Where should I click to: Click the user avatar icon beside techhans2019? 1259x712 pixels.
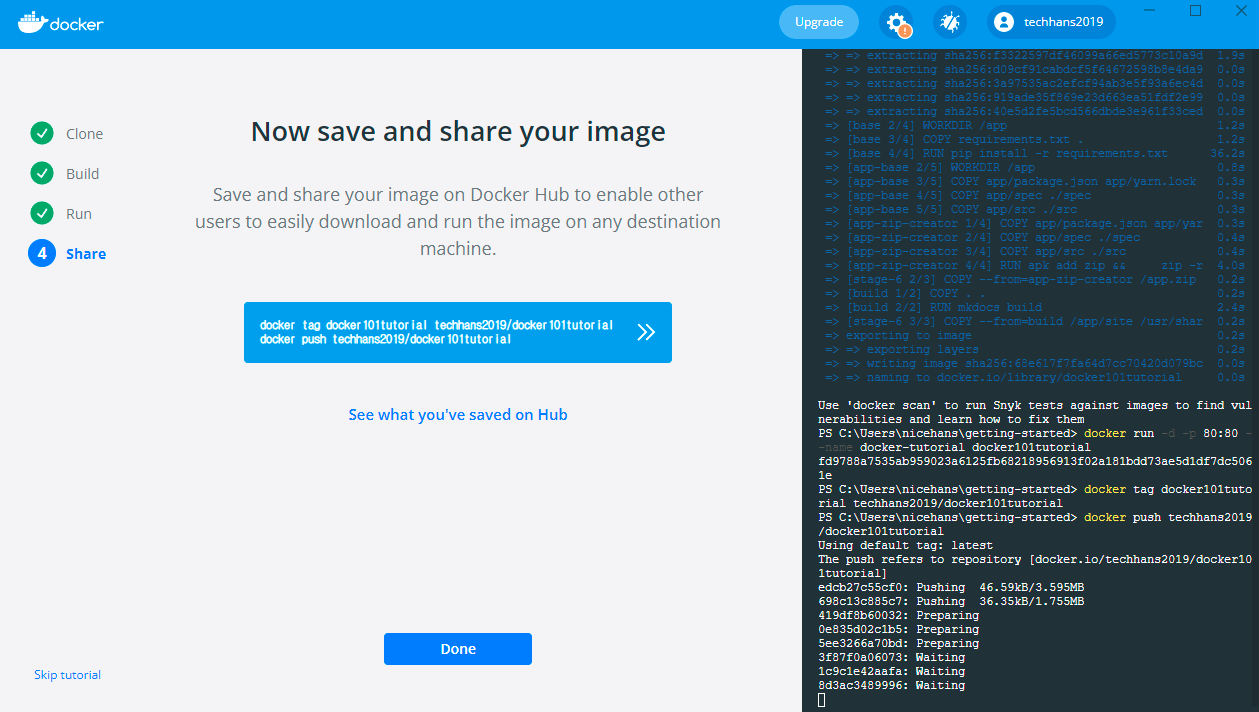(1005, 22)
